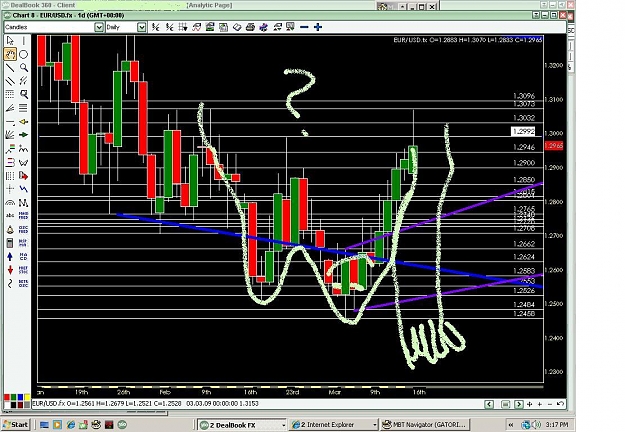The image size is (625, 432).
Task: Click the volume tray icon
Action: click(x=536, y=425)
